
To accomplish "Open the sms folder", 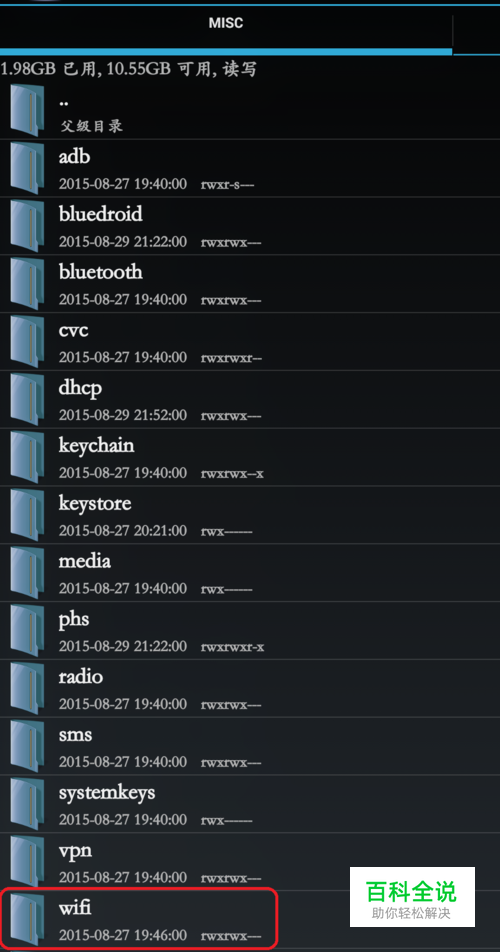I will pyautogui.click(x=250, y=746).
